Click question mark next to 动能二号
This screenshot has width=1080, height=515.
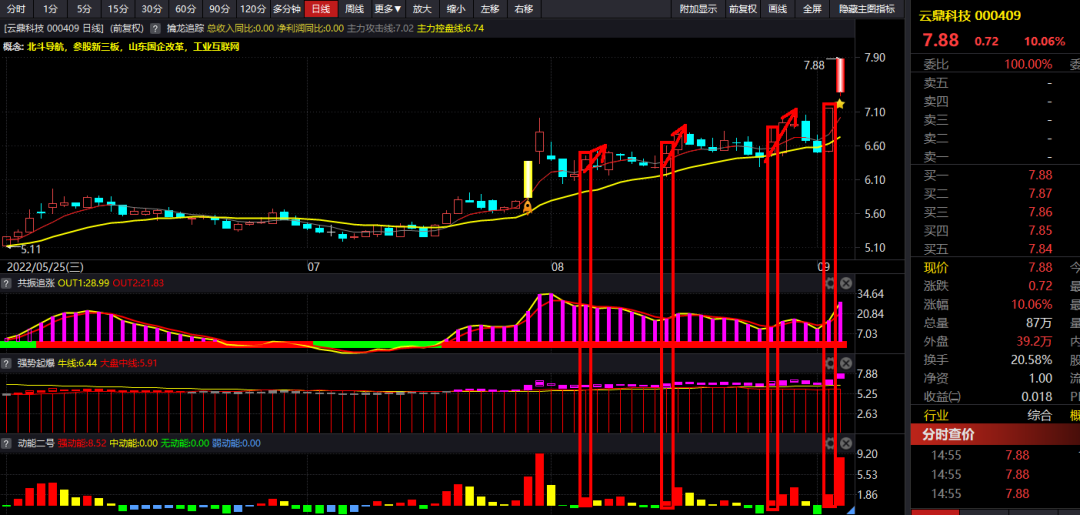click(7, 442)
